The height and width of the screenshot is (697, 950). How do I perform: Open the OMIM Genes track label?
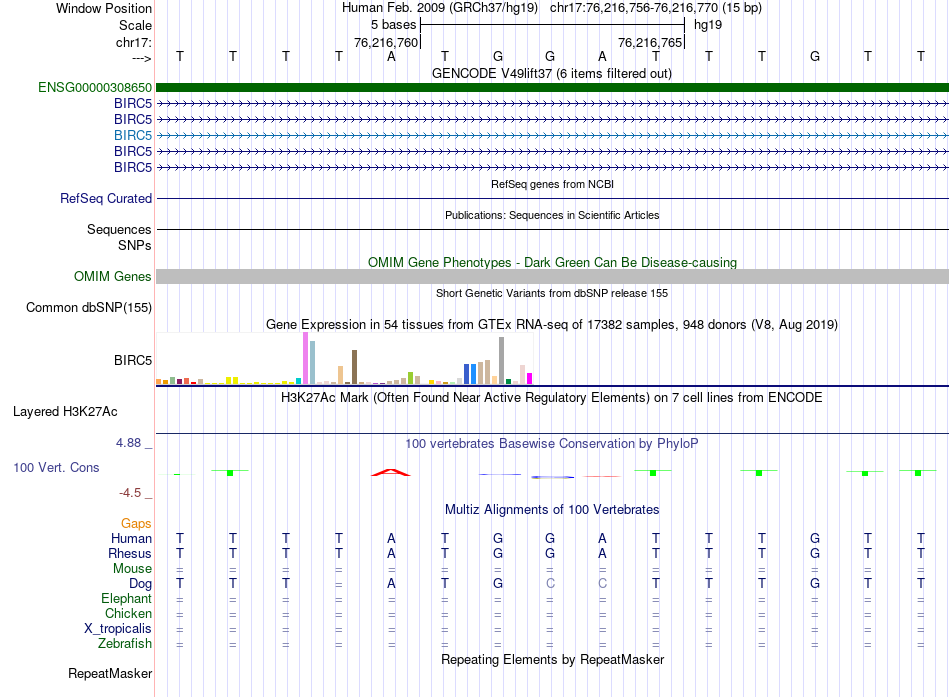113,276
